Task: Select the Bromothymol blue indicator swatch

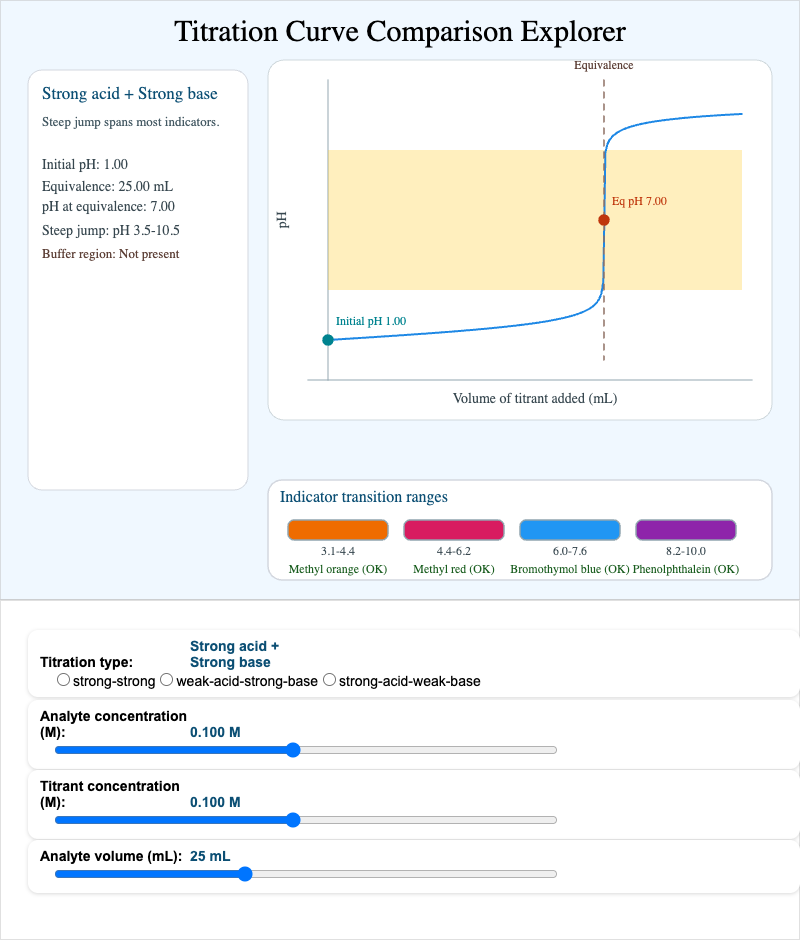Action: click(570, 530)
